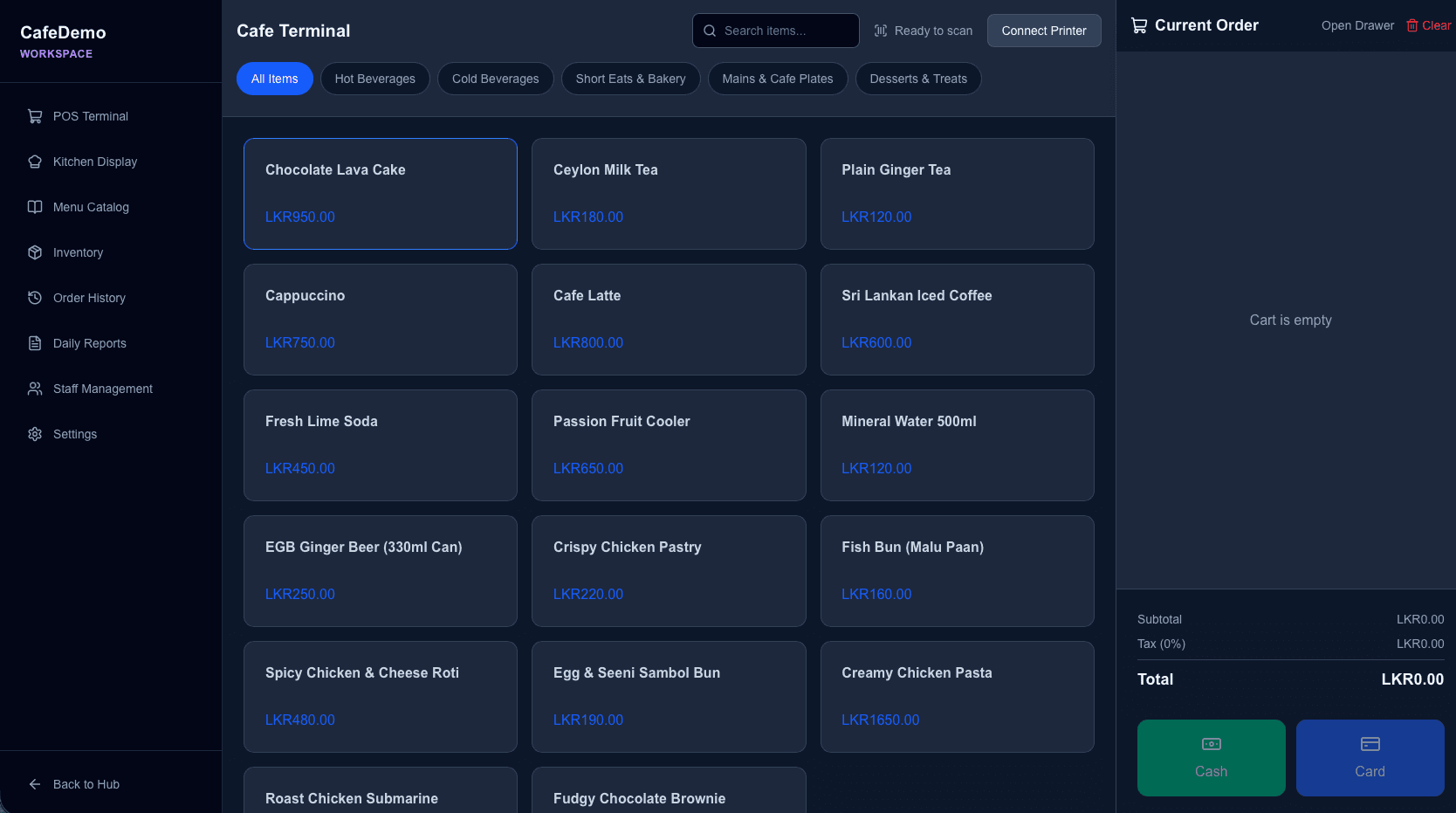Click the banknote icon on Cash button
1456x813 pixels.
[1212, 744]
